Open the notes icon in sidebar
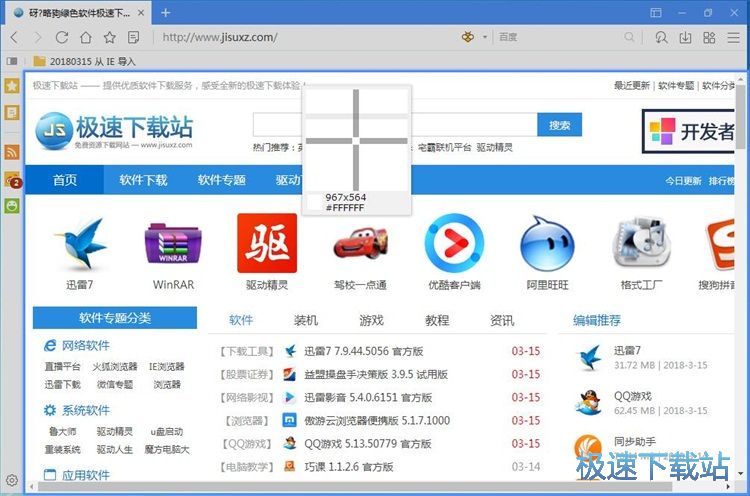Viewport: 750px width, 496px height. click(12, 112)
